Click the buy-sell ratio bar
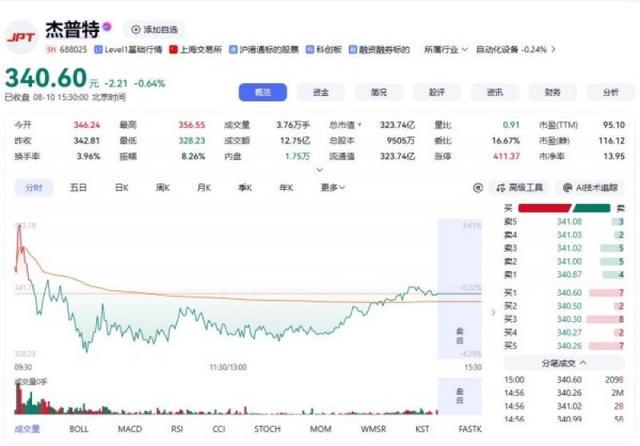Image resolution: width=640 pixels, height=446 pixels. tap(564, 209)
